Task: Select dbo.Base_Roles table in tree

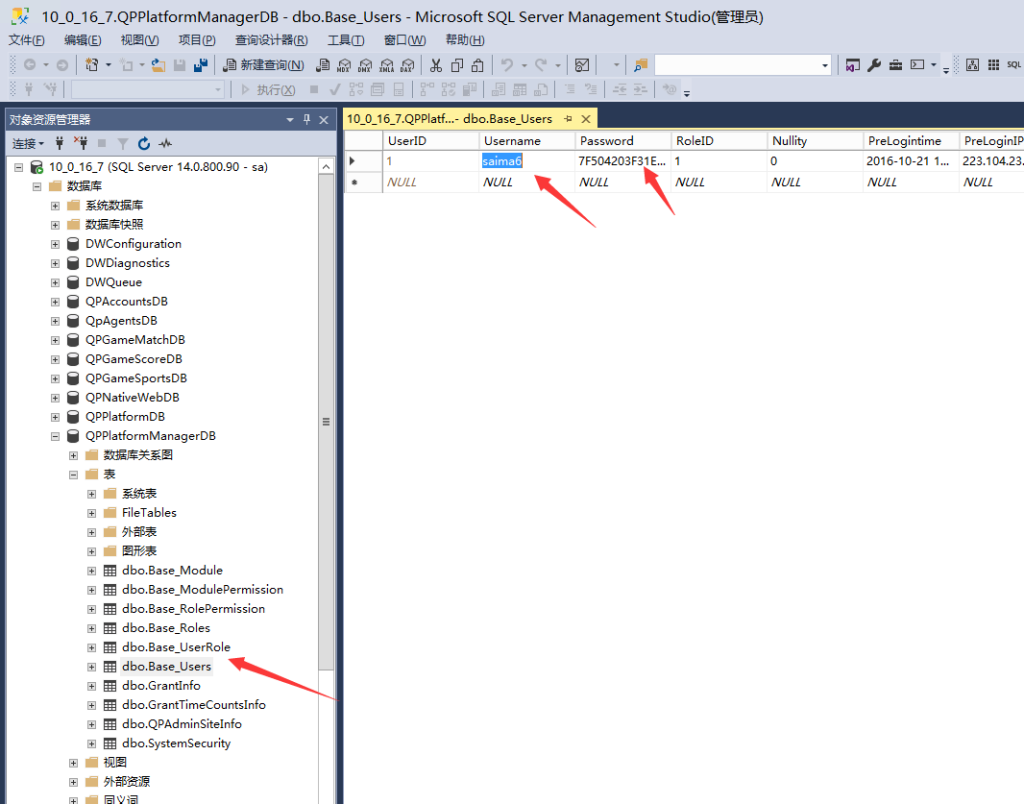Action: click(166, 628)
